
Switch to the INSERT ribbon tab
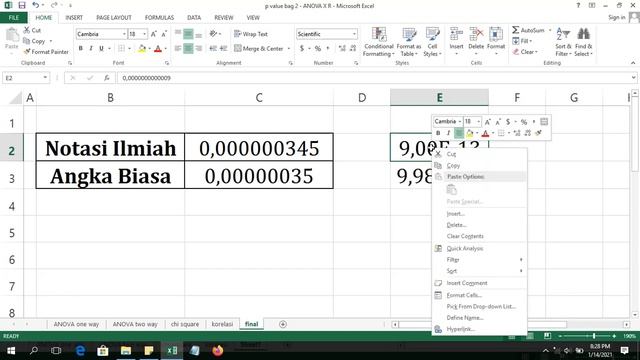click(x=74, y=18)
